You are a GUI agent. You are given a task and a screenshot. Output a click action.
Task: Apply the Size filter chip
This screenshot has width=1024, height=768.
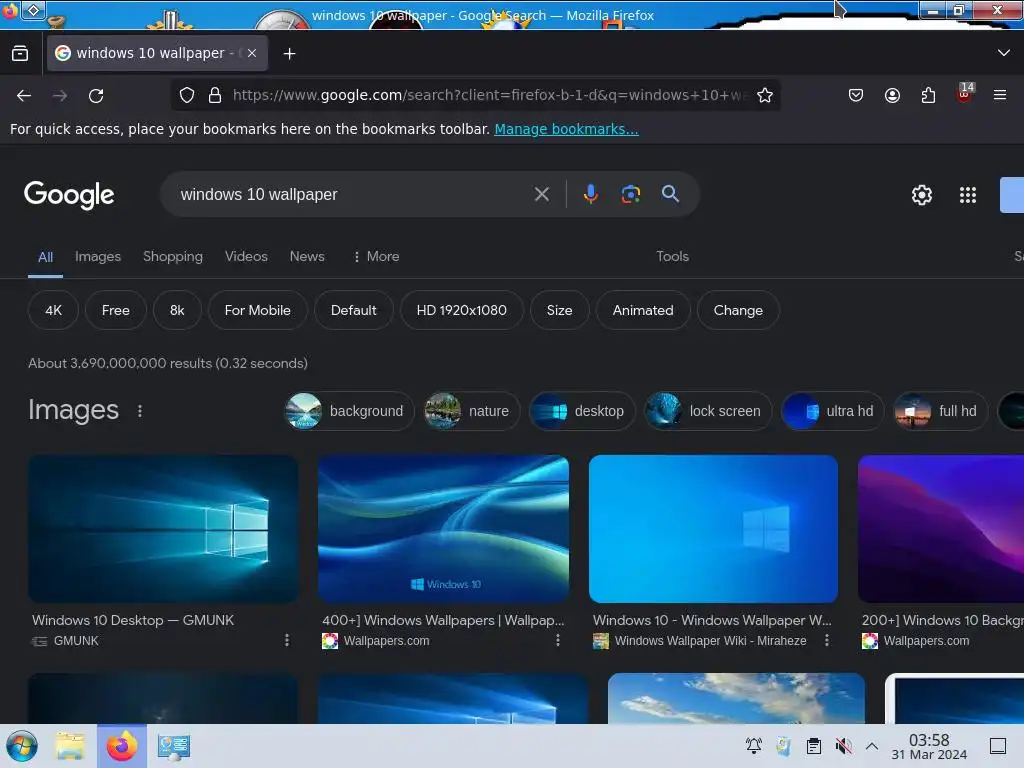(x=560, y=310)
